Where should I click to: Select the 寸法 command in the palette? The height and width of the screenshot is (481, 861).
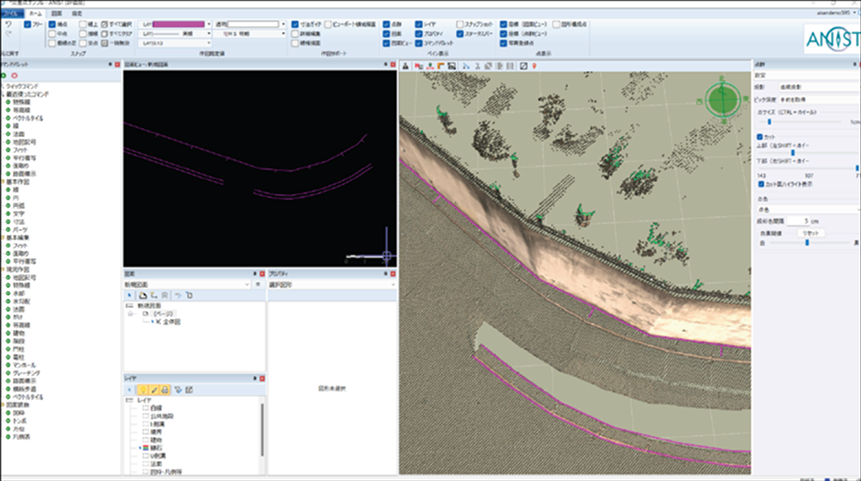tap(19, 222)
